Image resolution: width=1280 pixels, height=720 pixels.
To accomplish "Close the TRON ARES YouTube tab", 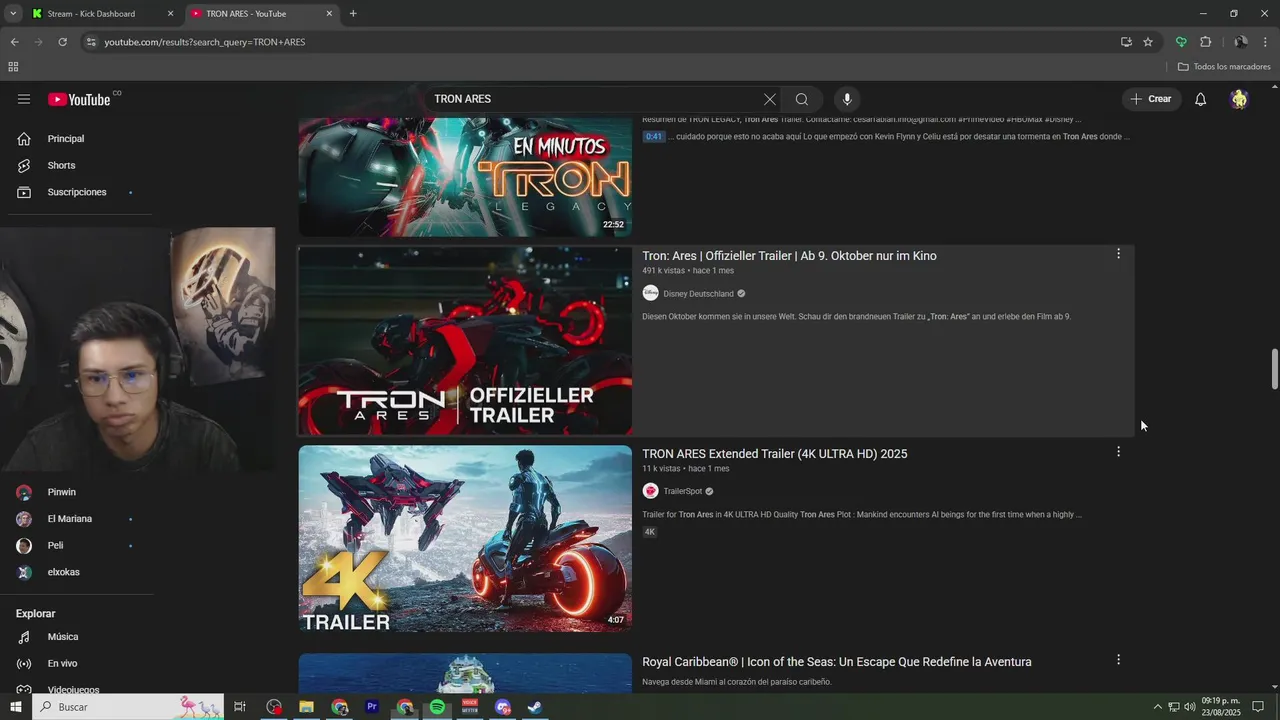I will [330, 14].
